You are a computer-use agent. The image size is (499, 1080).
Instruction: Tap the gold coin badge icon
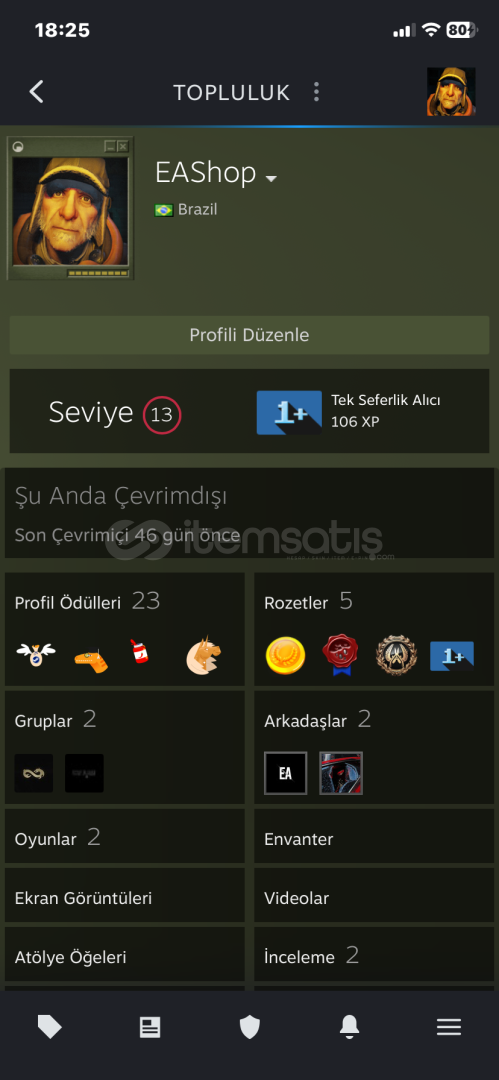[285, 656]
